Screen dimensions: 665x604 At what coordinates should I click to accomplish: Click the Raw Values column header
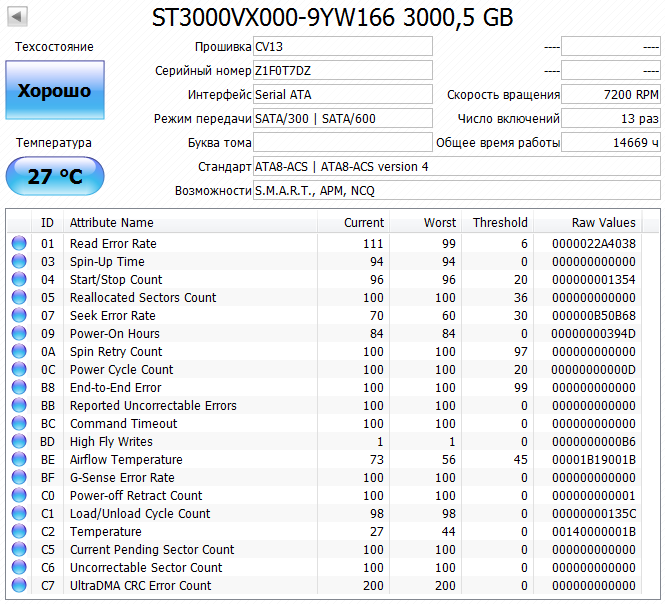tap(603, 223)
